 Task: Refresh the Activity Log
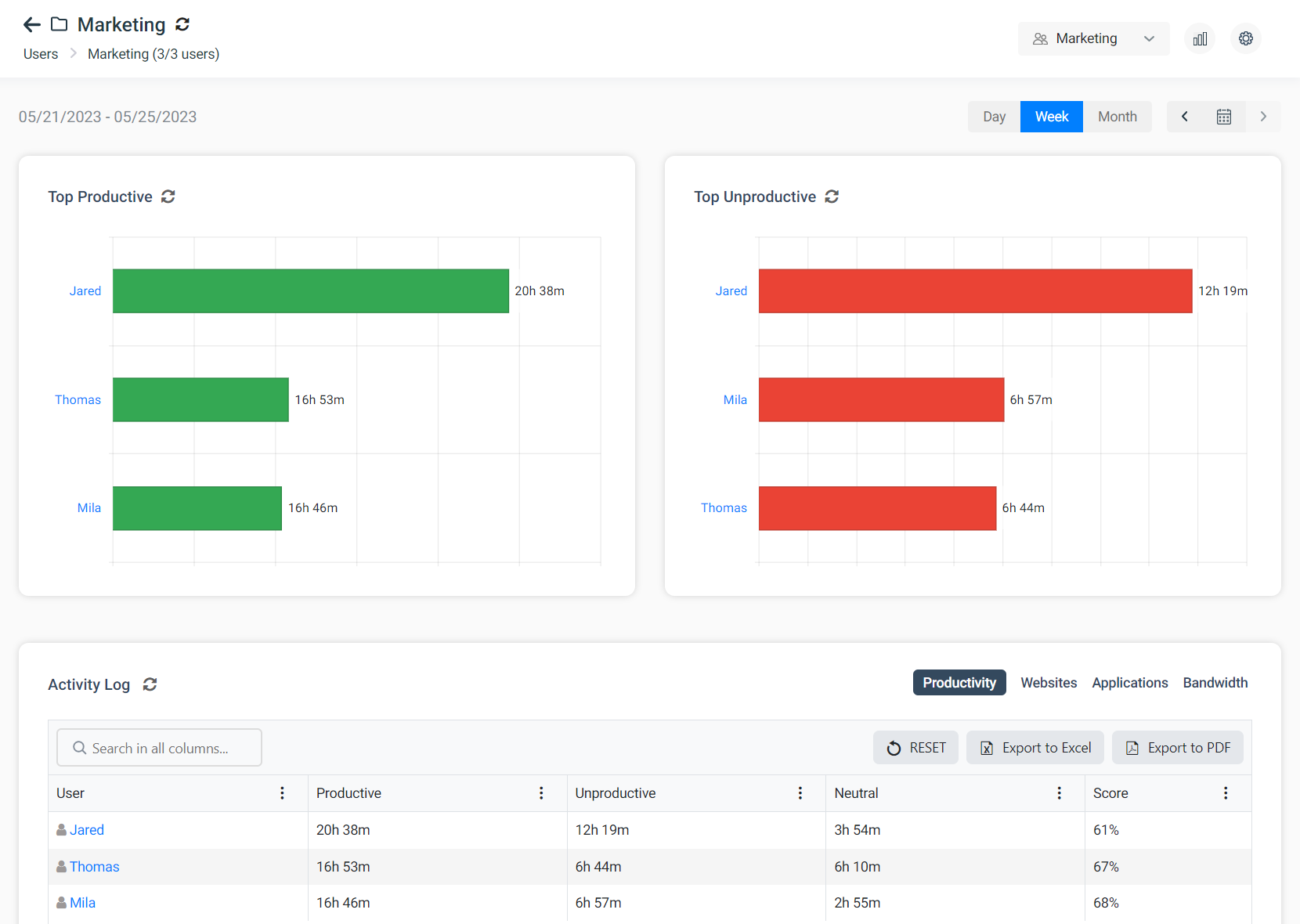point(150,684)
